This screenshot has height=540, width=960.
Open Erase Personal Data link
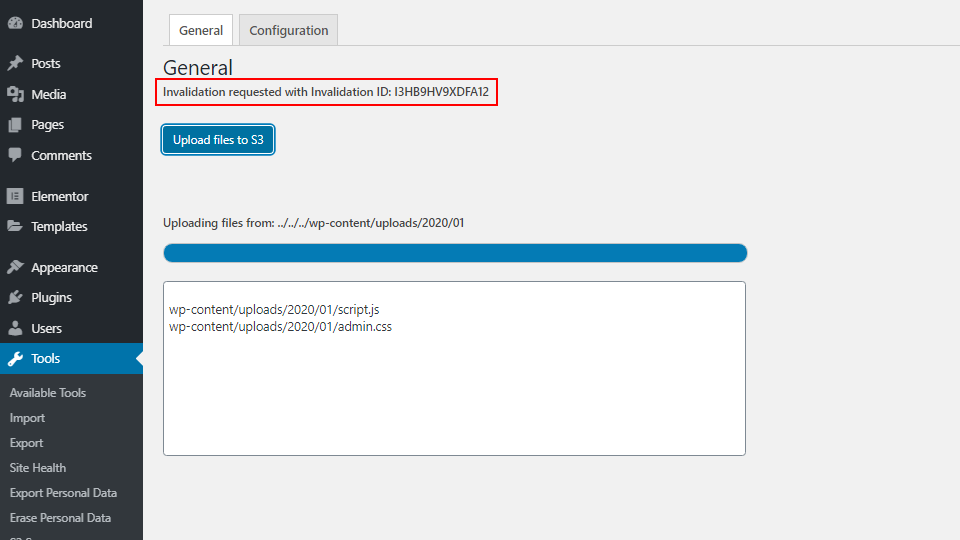60,518
